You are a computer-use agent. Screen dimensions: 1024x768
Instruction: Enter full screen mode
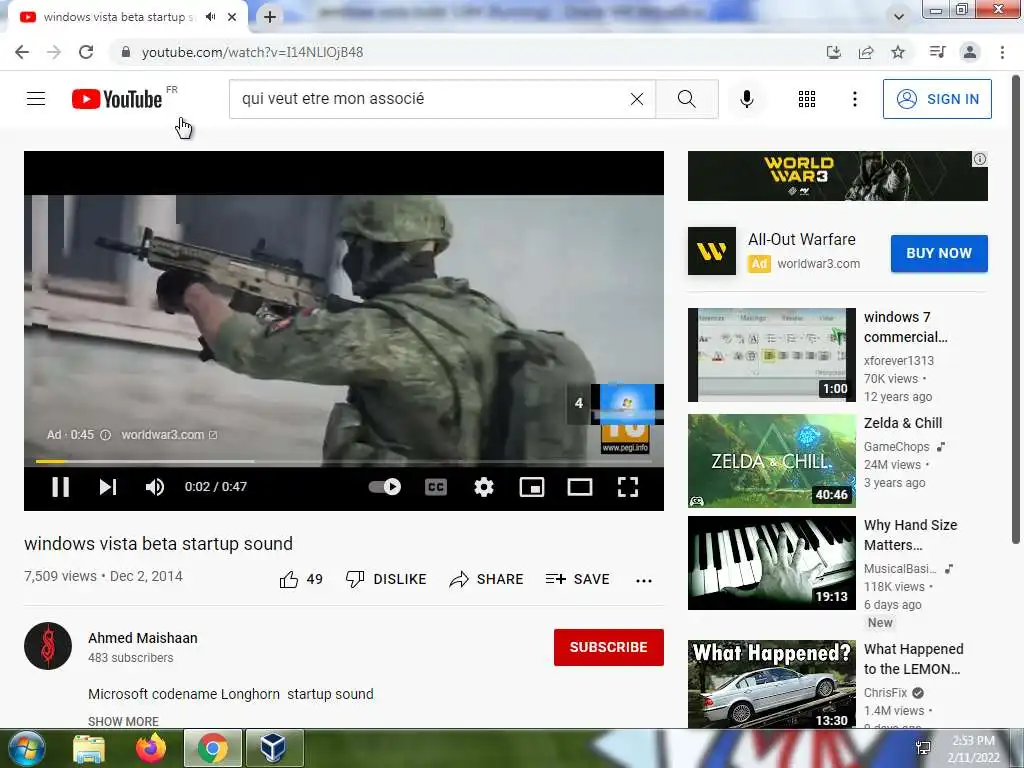coord(628,487)
